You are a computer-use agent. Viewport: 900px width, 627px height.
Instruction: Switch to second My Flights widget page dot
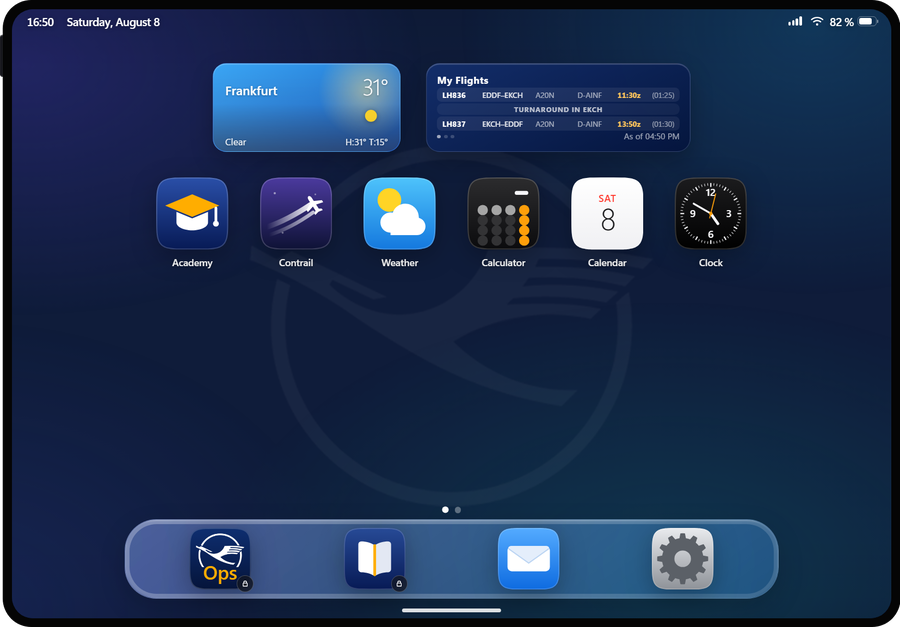pos(446,137)
